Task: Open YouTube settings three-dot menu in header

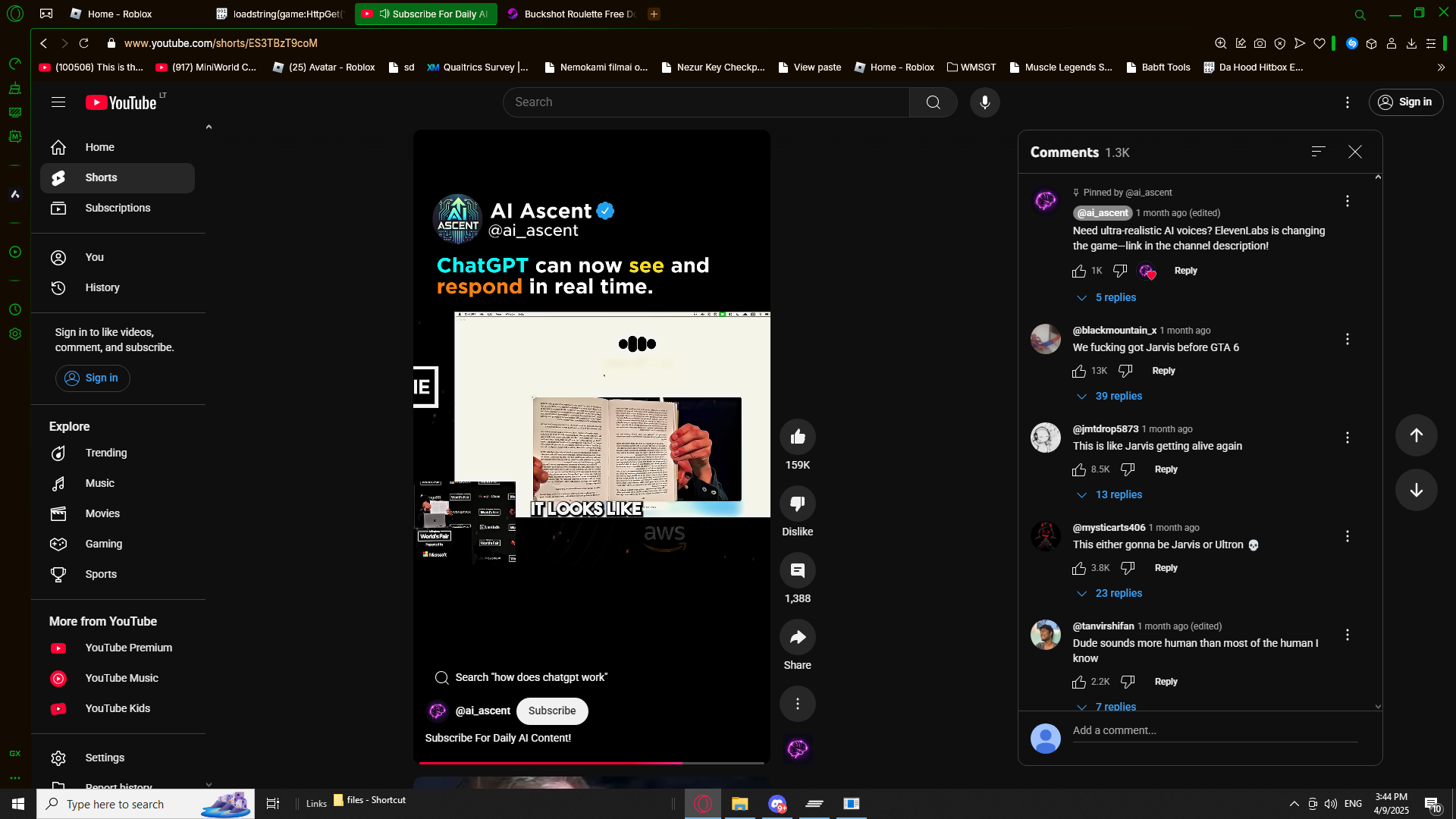Action: [x=1347, y=102]
